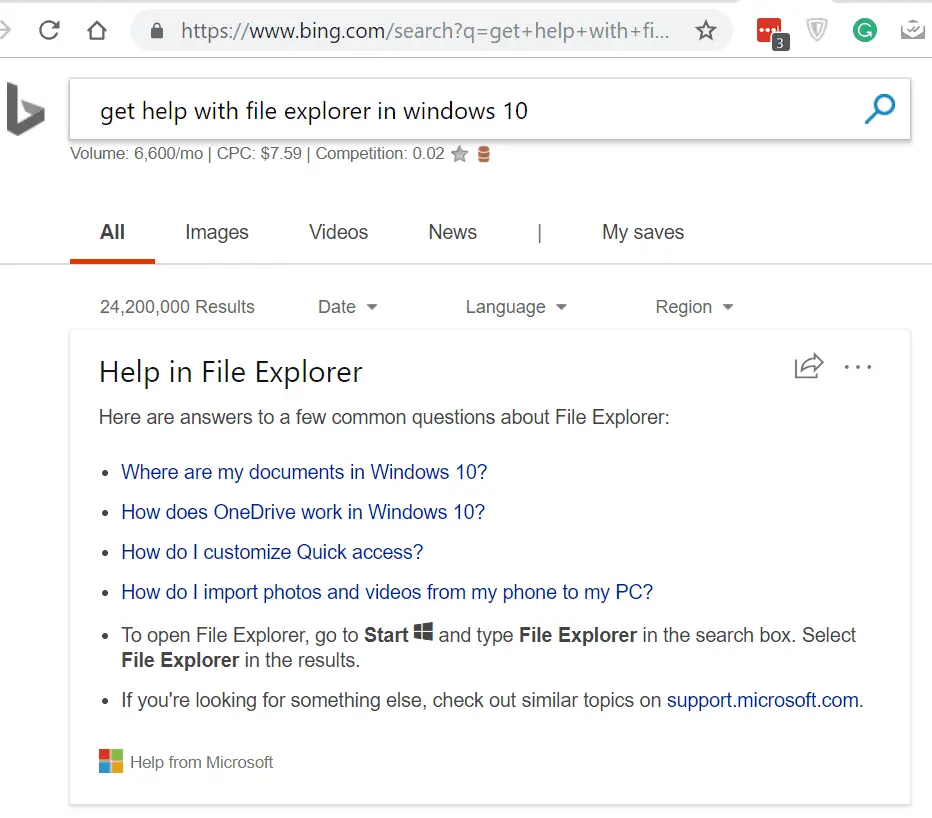Open the gray shield extension icon

click(817, 30)
